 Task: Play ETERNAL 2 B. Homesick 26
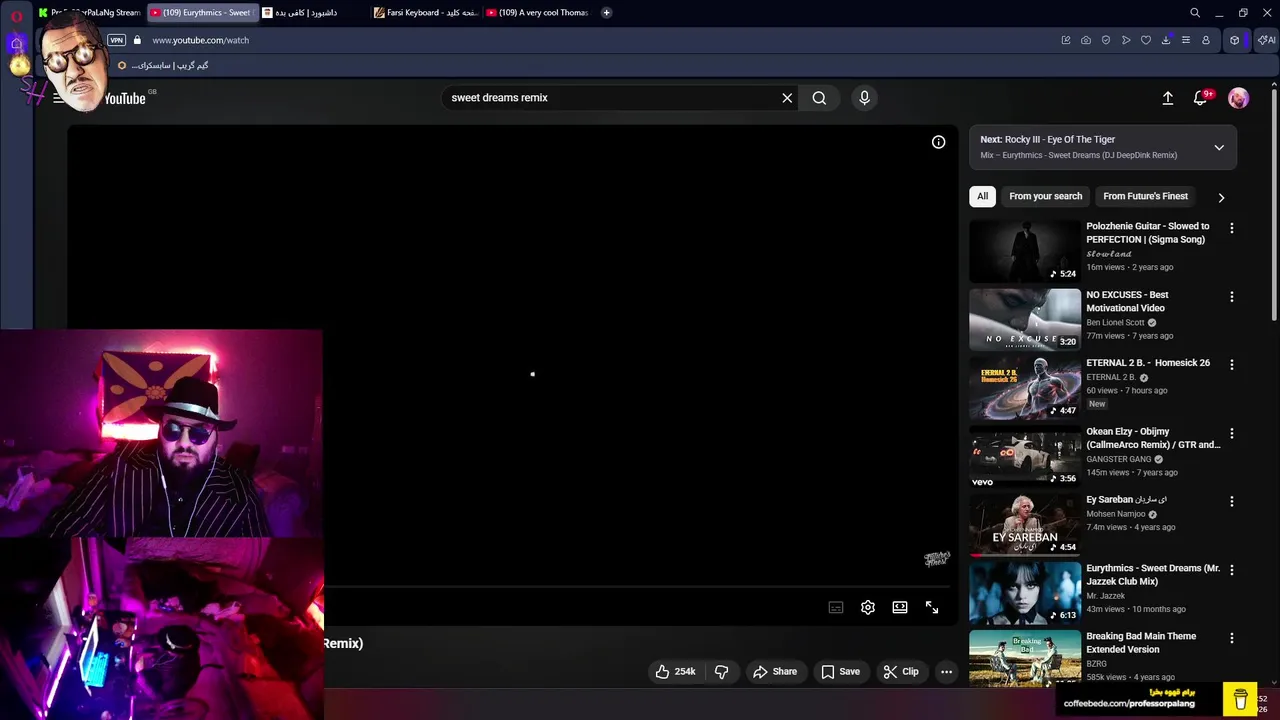1025,387
